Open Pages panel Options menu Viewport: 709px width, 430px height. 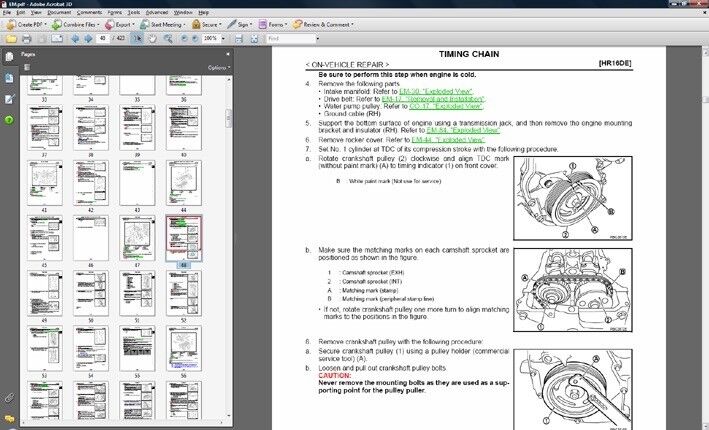point(219,67)
